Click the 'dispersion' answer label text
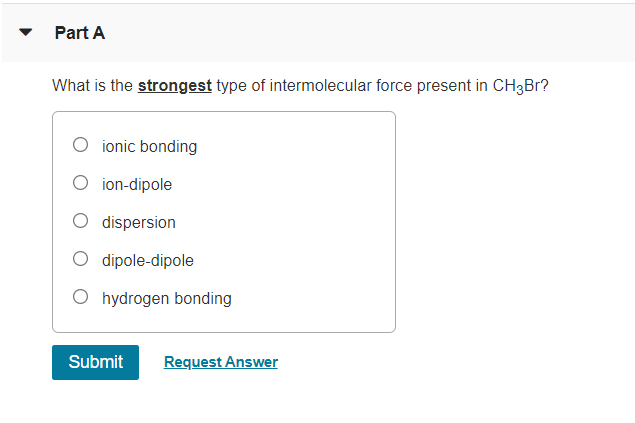The image size is (635, 423). (139, 223)
